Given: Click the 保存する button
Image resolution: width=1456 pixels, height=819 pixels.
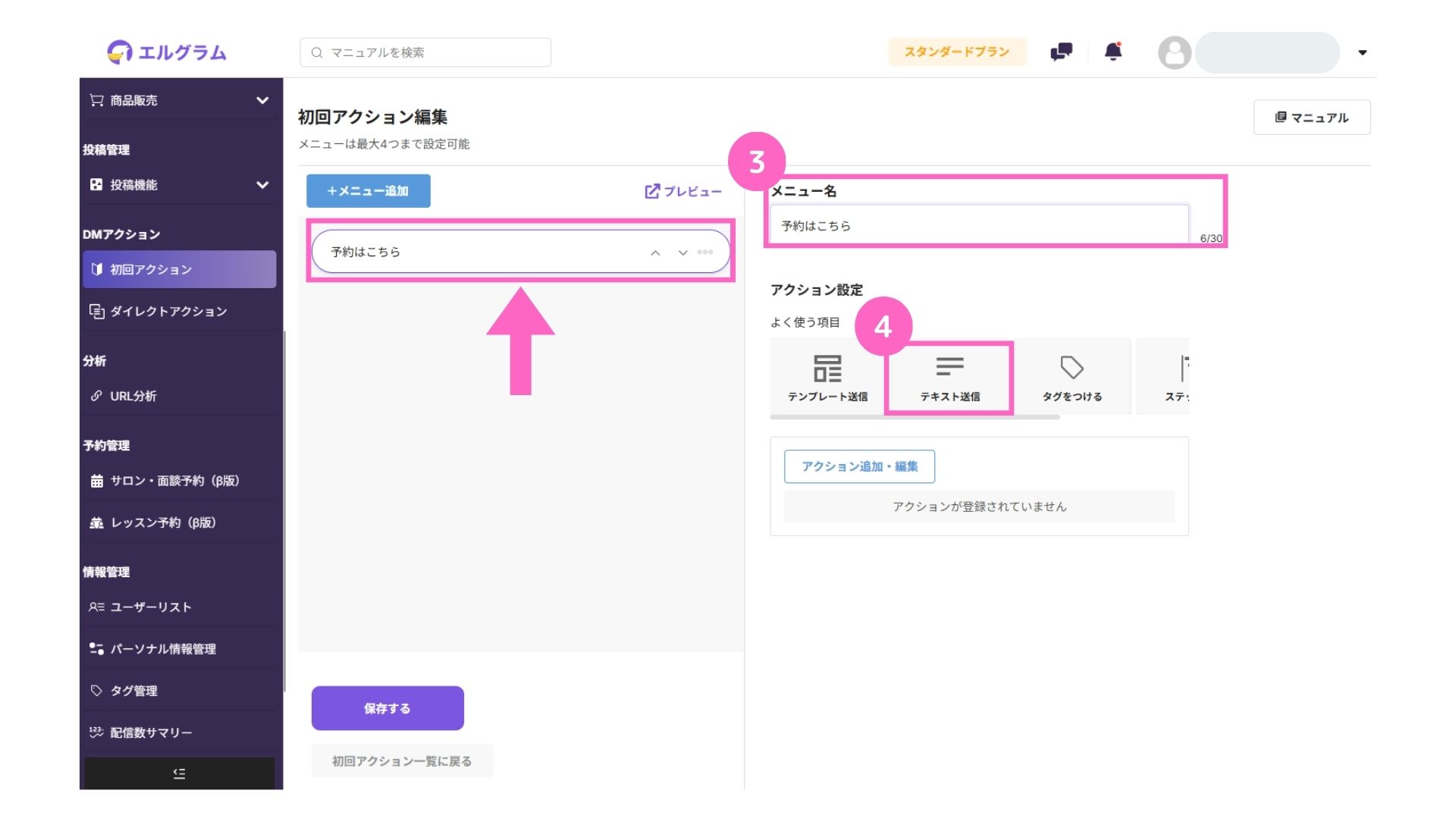Looking at the screenshot, I should click(388, 708).
